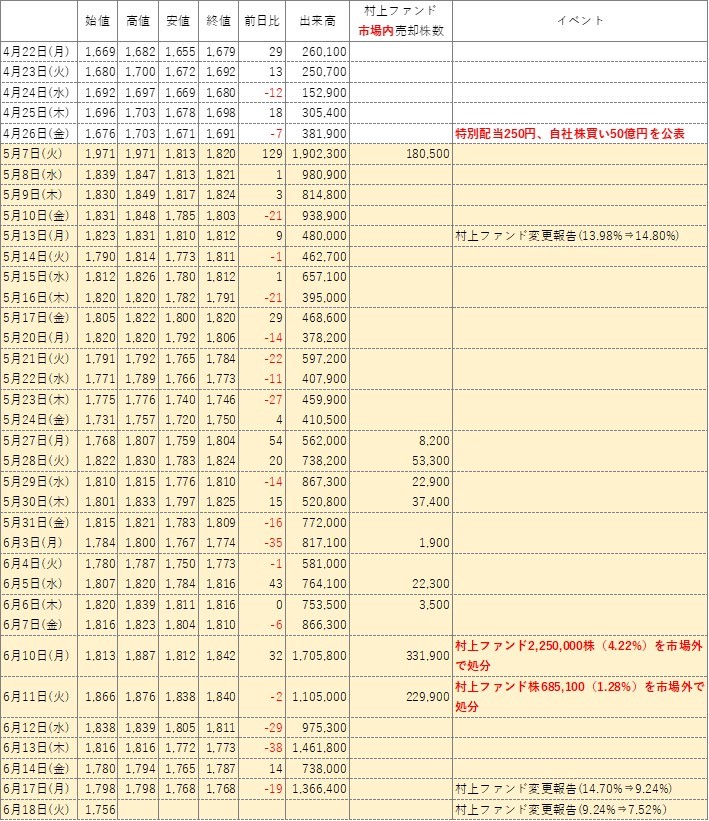Click the 4月22日(月) date cell
The width and height of the screenshot is (709, 821).
tap(38, 50)
